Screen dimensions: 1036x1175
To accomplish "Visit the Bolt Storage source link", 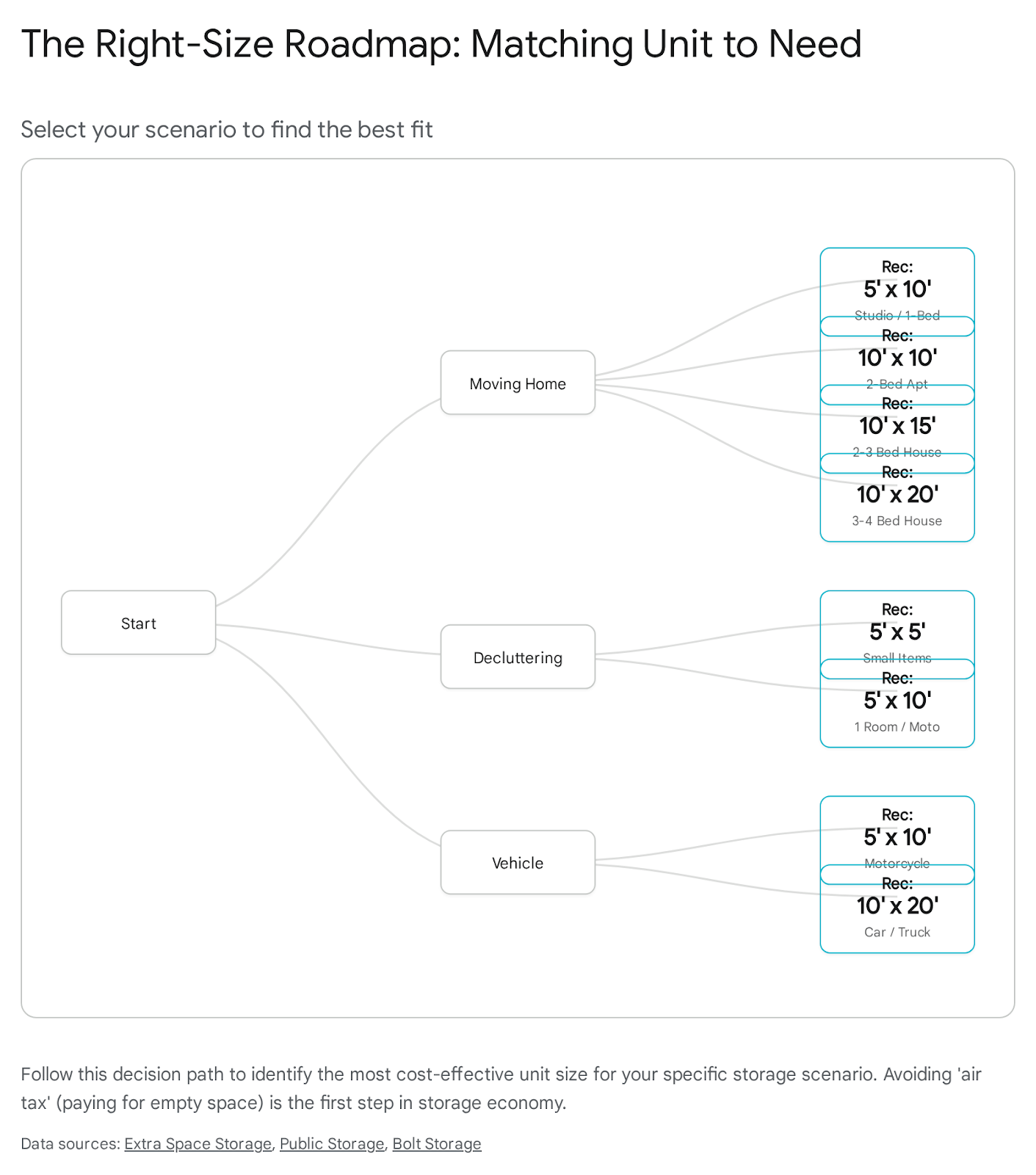I will [x=436, y=1143].
